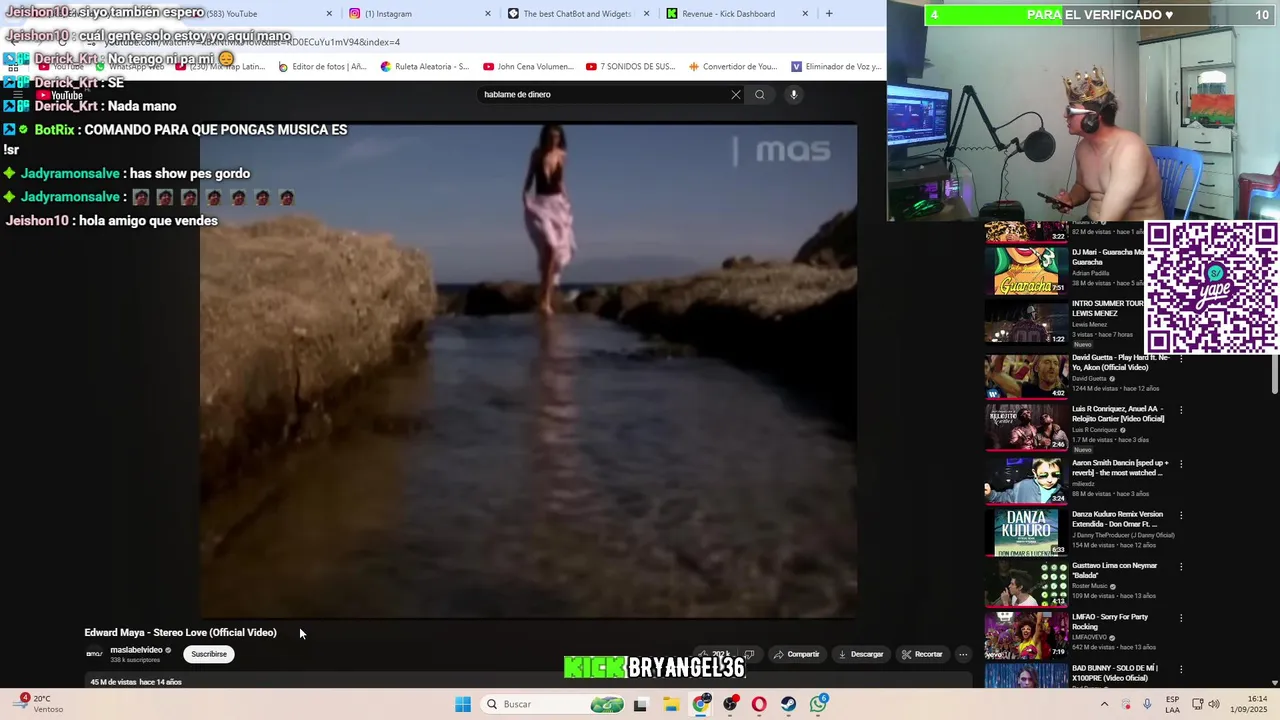Open the volume control in the system tray
The image size is (1280, 720).
[x=1214, y=704]
